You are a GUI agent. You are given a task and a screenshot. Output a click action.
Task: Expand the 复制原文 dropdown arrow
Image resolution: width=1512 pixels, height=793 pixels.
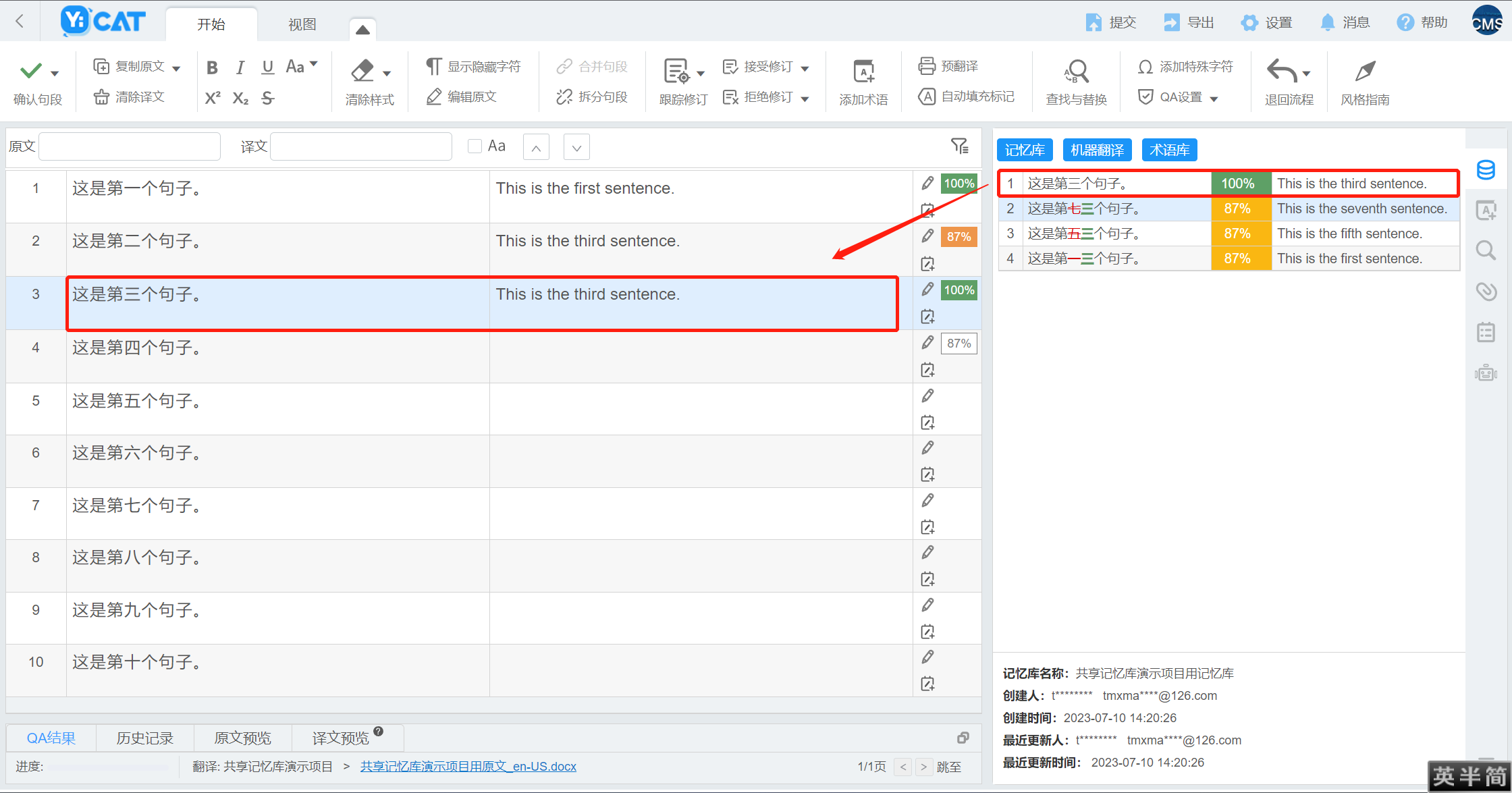pos(177,68)
